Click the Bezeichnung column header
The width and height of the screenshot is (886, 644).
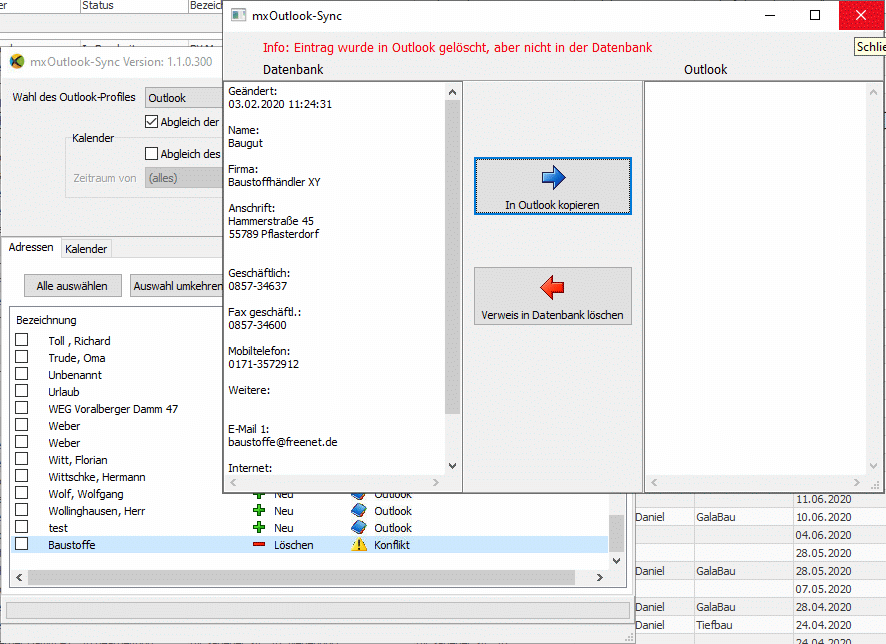pos(46,320)
